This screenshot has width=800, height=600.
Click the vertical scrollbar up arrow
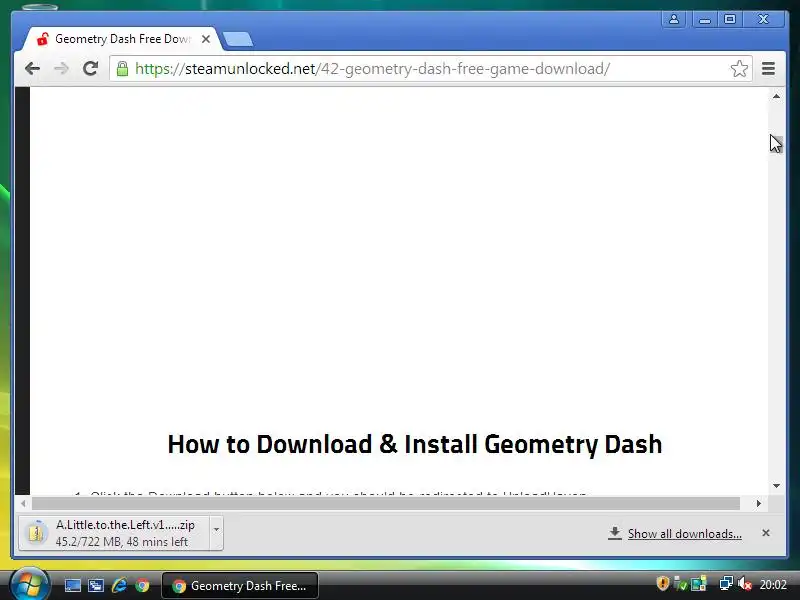click(776, 96)
